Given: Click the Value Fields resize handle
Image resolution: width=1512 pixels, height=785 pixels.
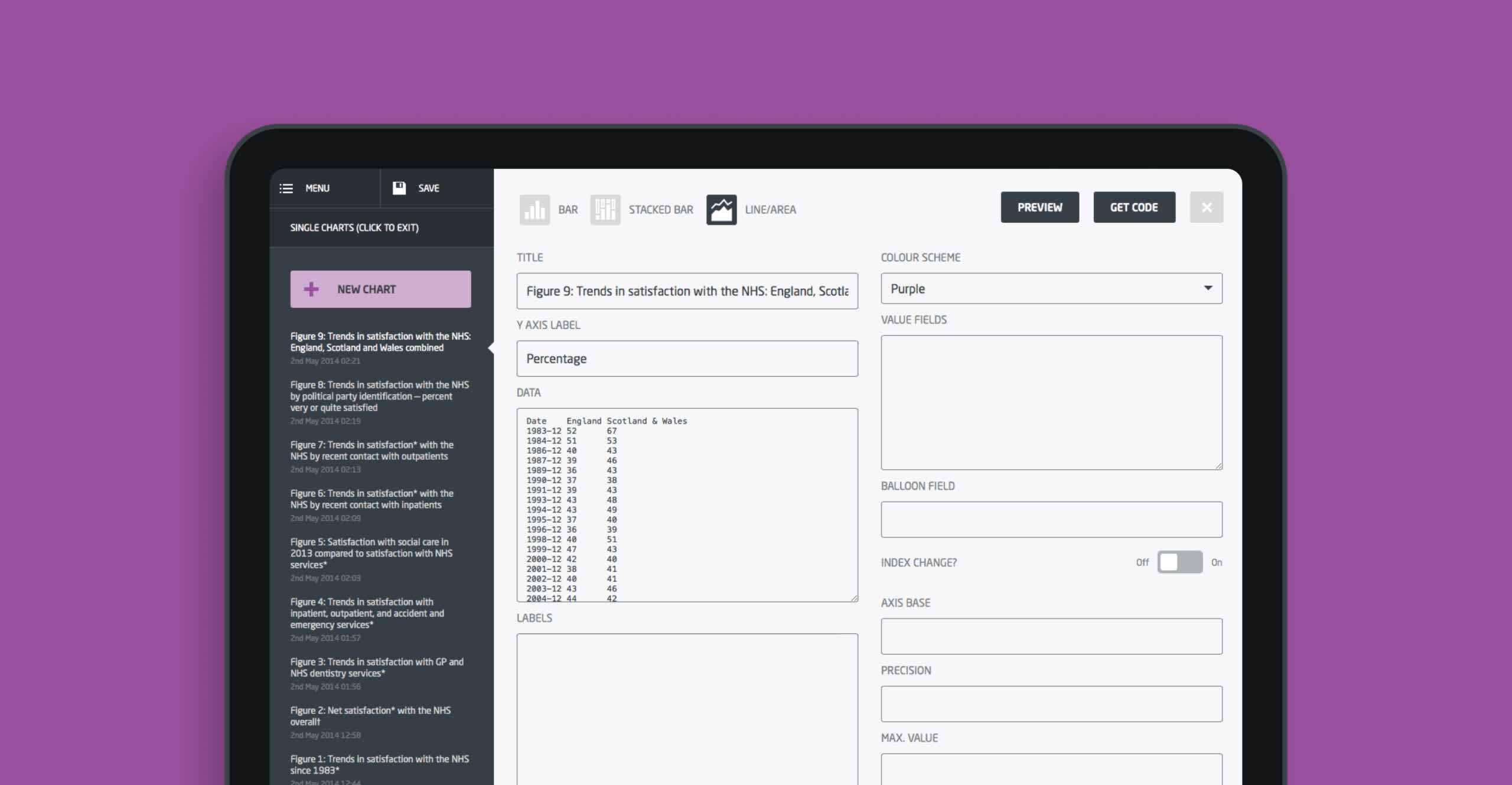Looking at the screenshot, I should (x=1218, y=466).
